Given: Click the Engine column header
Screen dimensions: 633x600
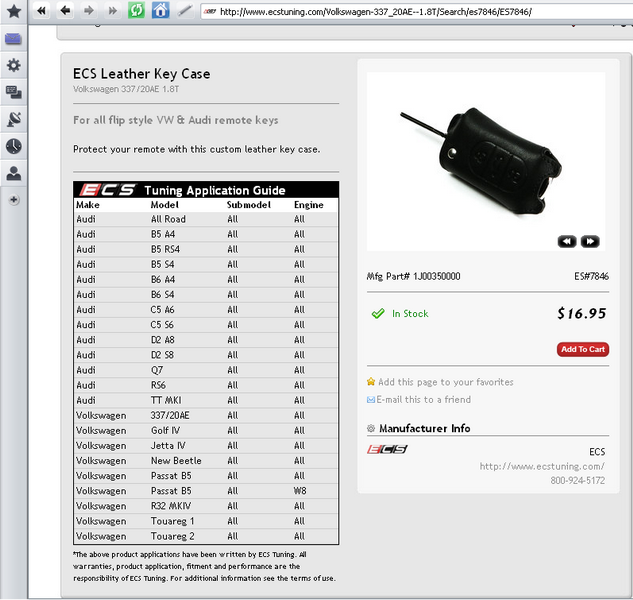Looking at the screenshot, I should [308, 205].
